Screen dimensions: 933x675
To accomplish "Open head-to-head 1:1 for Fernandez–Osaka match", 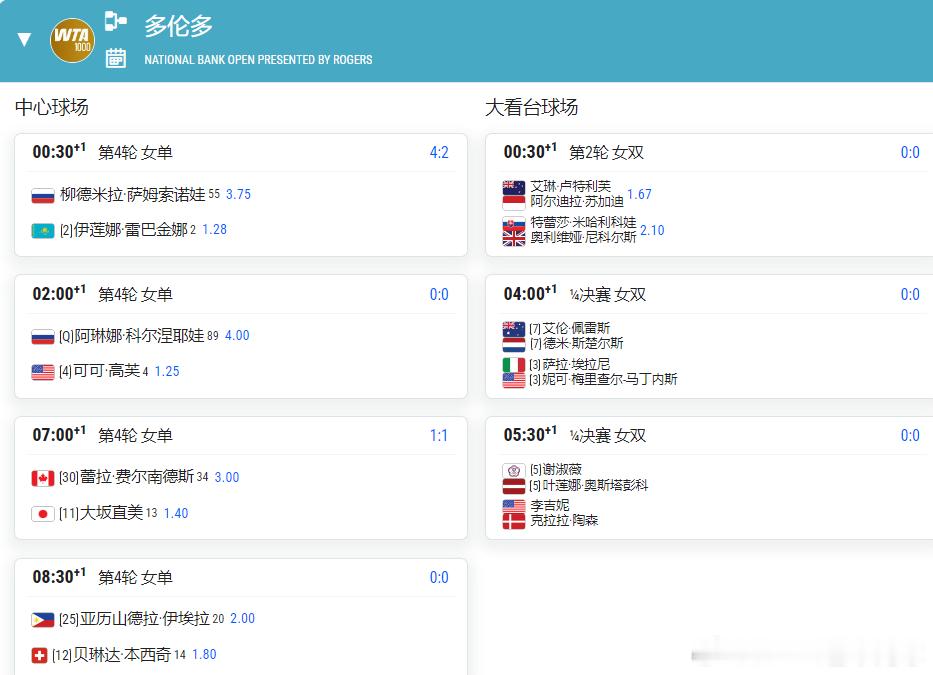I will tap(439, 436).
